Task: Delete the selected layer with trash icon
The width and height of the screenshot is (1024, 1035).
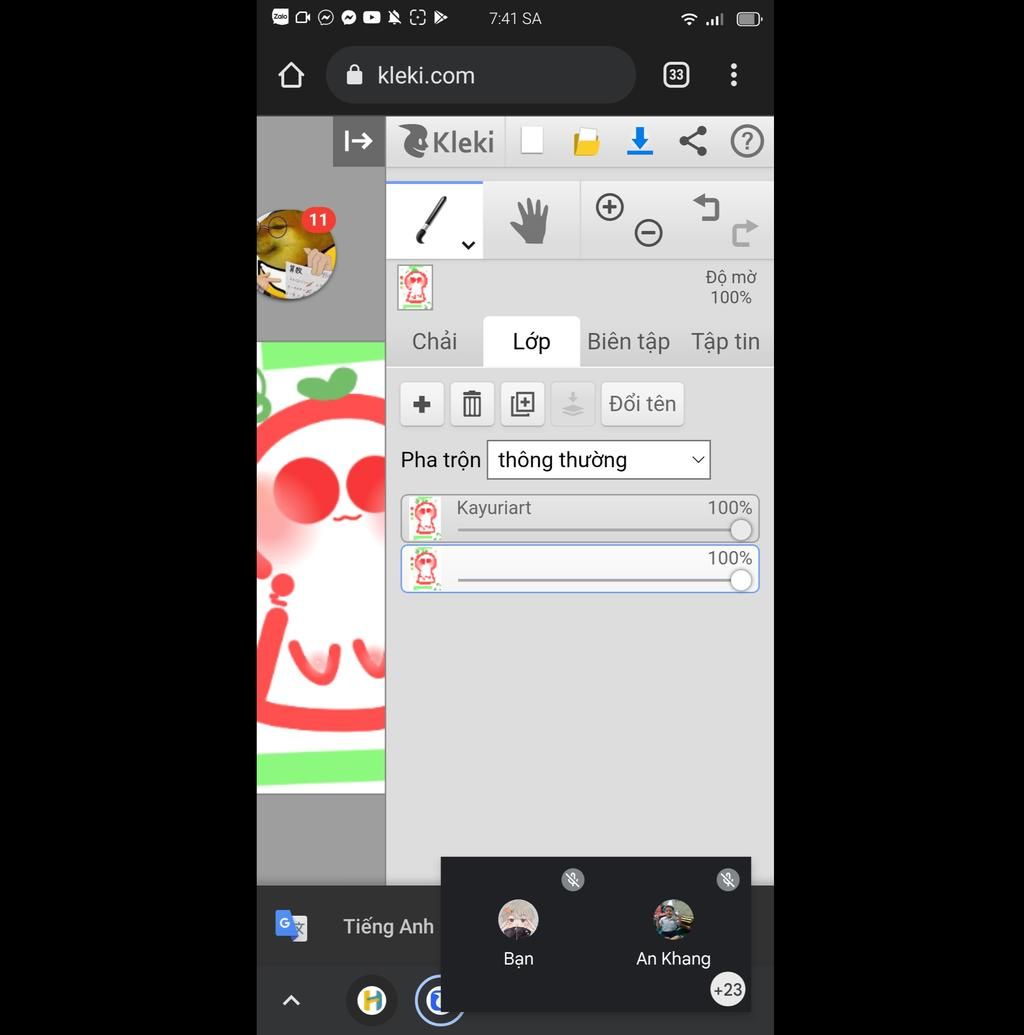Action: point(472,404)
